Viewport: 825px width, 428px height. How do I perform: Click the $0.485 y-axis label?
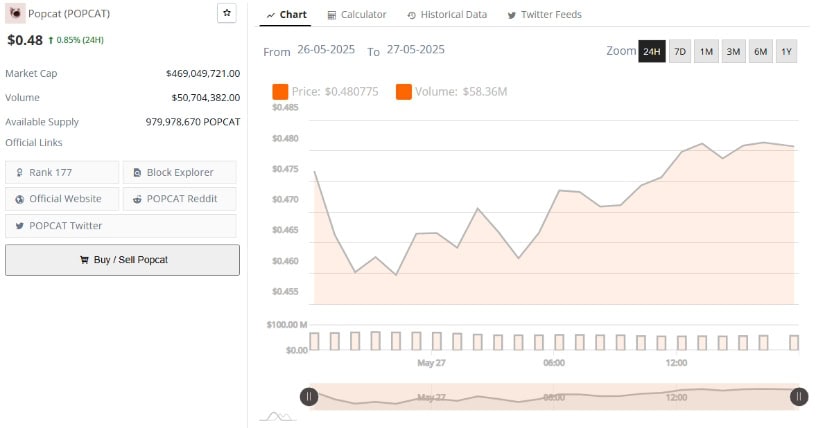[x=285, y=107]
